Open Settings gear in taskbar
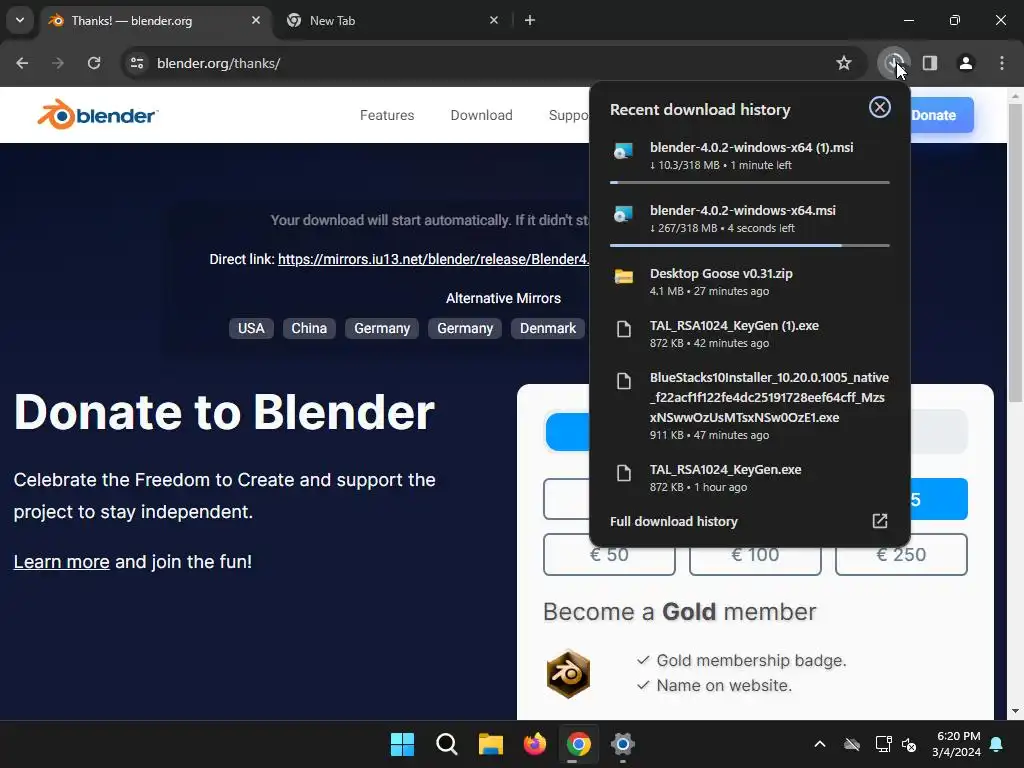This screenshot has height=768, width=1024. pos(622,744)
